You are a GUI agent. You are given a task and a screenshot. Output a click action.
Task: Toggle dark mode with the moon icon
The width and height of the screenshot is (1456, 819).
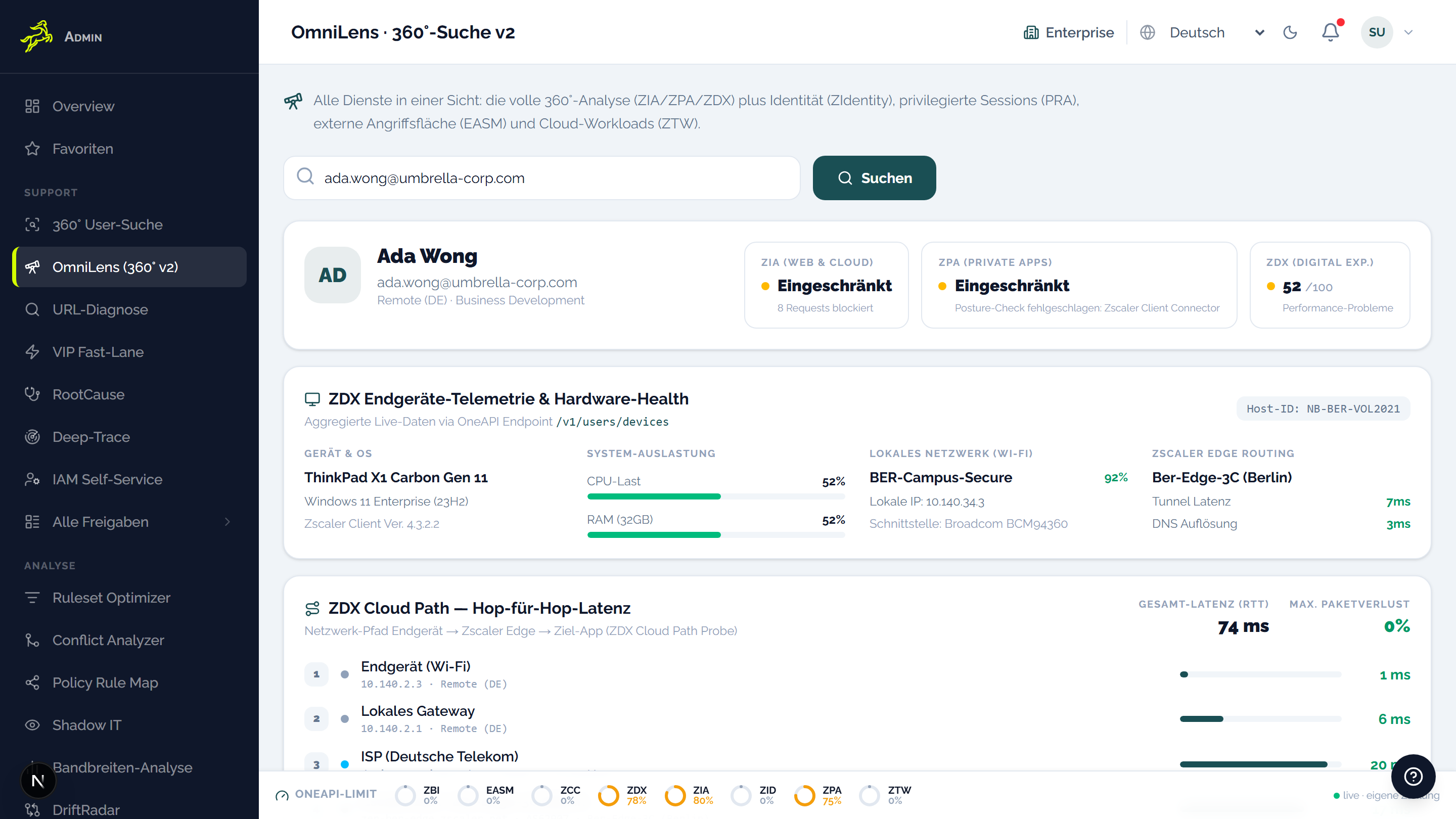click(1290, 32)
